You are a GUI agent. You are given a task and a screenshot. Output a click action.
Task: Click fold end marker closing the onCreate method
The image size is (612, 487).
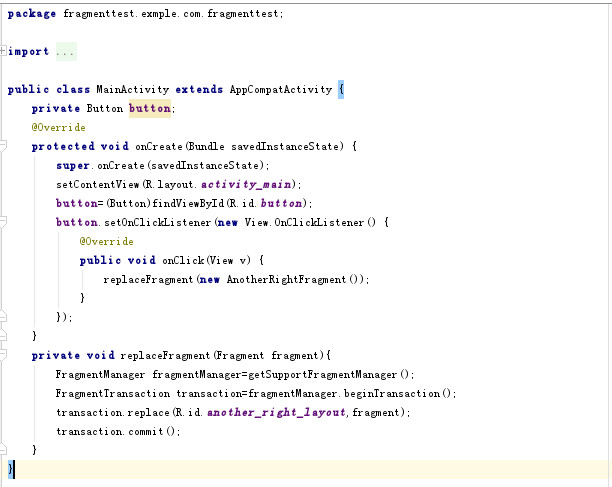click(3, 335)
